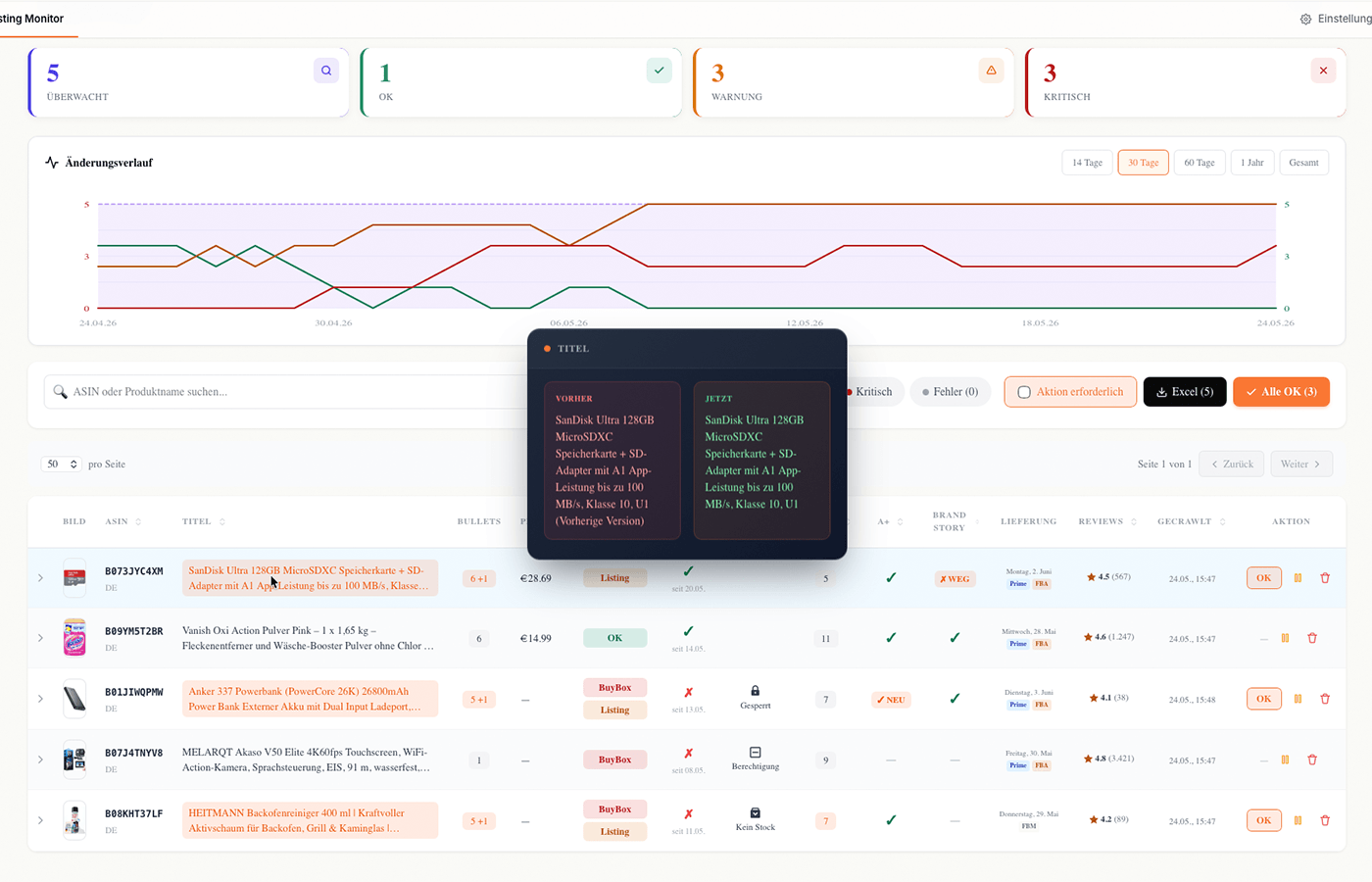Confirm OK for the B073JYC4XM row
1372x882 pixels.
click(x=1263, y=578)
